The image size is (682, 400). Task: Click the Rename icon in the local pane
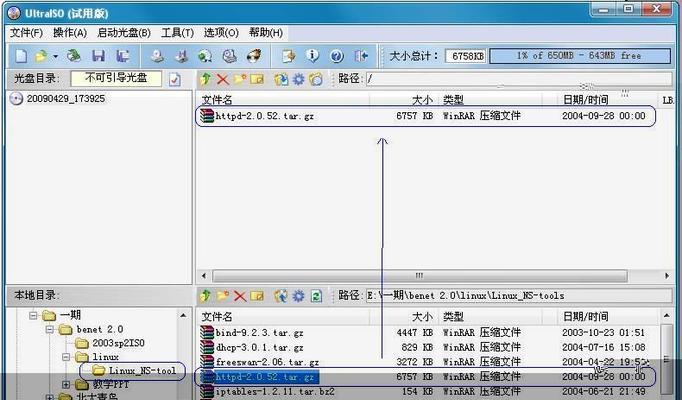coord(257,296)
